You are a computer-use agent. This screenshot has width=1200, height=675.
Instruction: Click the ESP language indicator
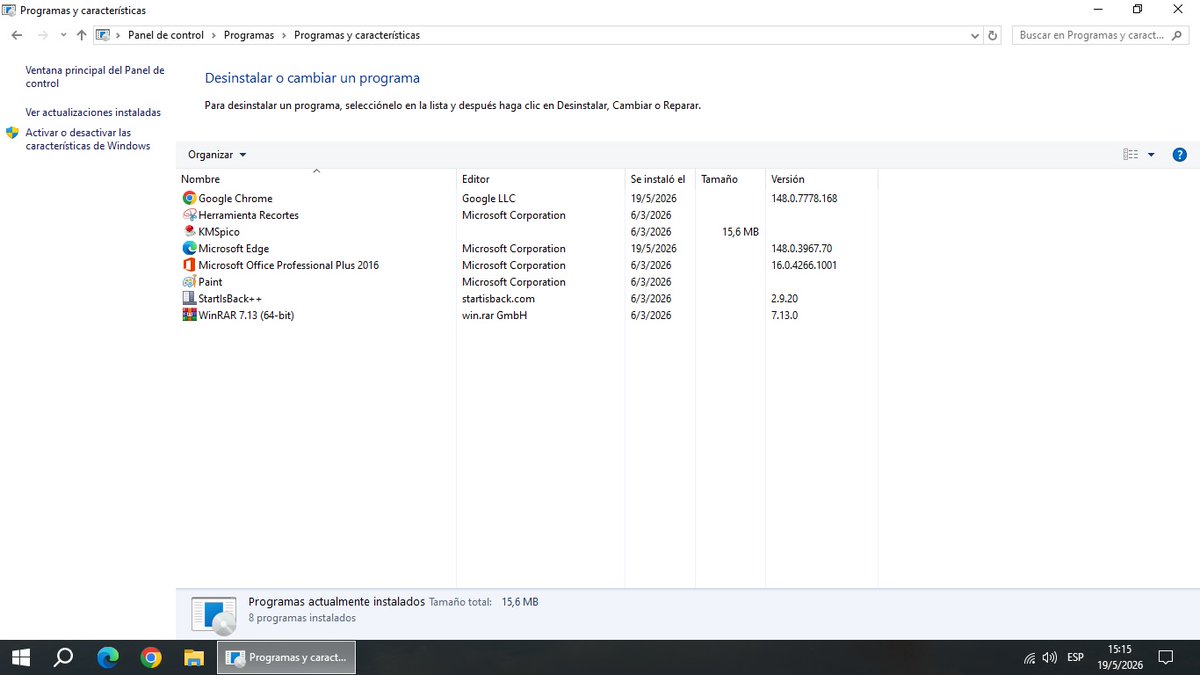click(x=1075, y=658)
